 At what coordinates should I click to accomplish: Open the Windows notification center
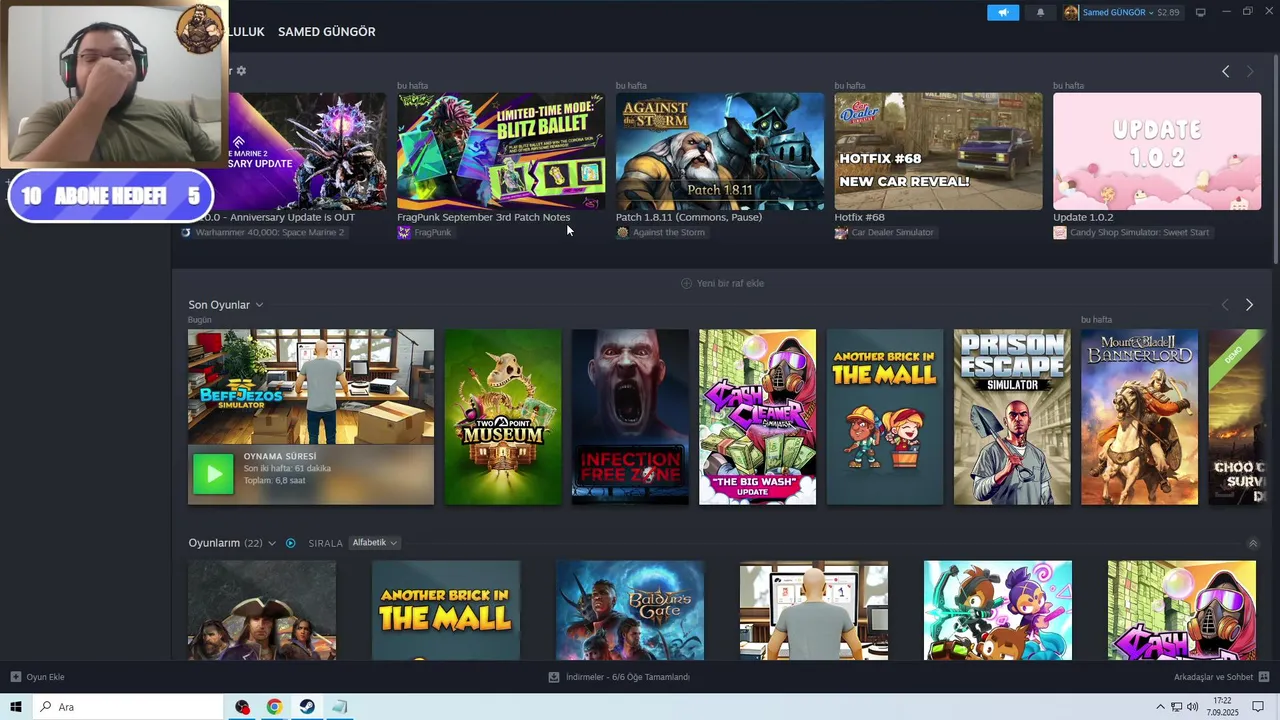coord(1258,707)
